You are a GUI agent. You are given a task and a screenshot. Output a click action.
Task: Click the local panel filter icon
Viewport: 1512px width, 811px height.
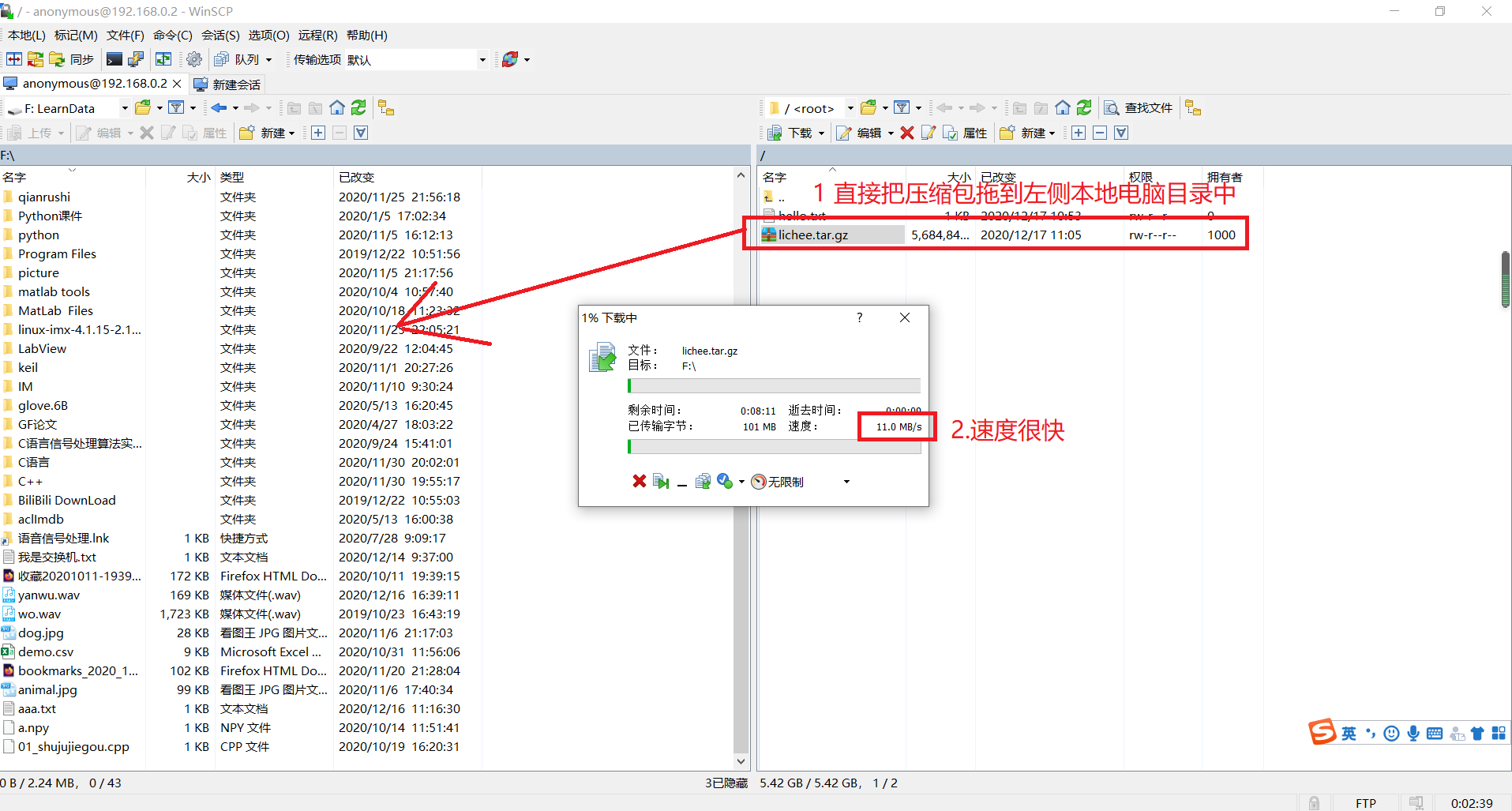(x=177, y=108)
